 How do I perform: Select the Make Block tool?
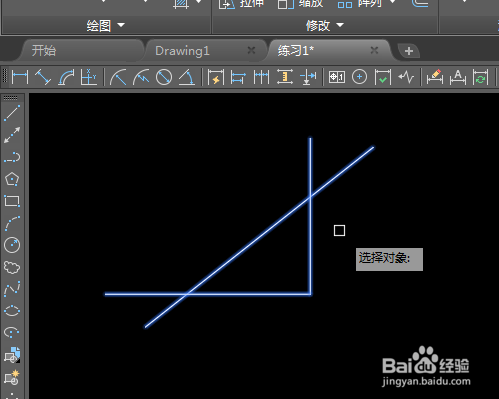coord(12,377)
